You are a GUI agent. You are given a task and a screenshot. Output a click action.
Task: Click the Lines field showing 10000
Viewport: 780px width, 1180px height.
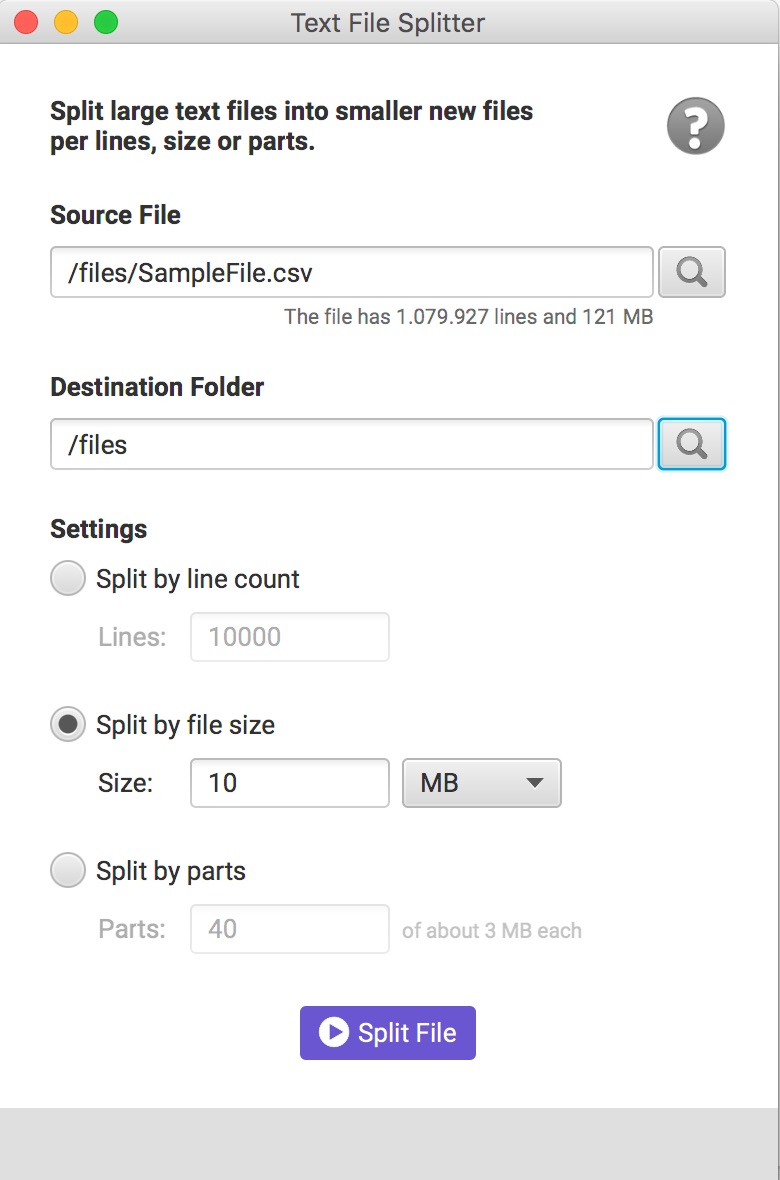[289, 637]
